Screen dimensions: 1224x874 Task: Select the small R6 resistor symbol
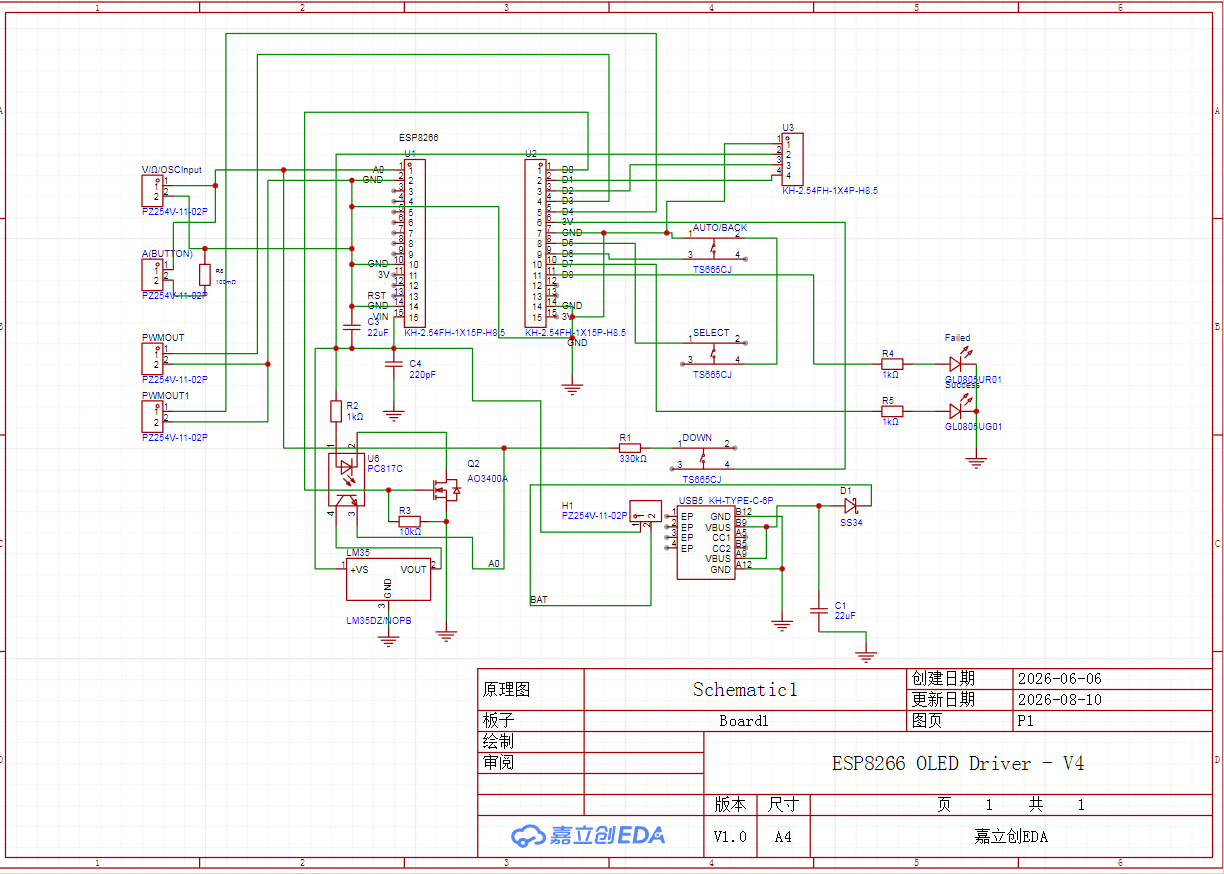205,274
